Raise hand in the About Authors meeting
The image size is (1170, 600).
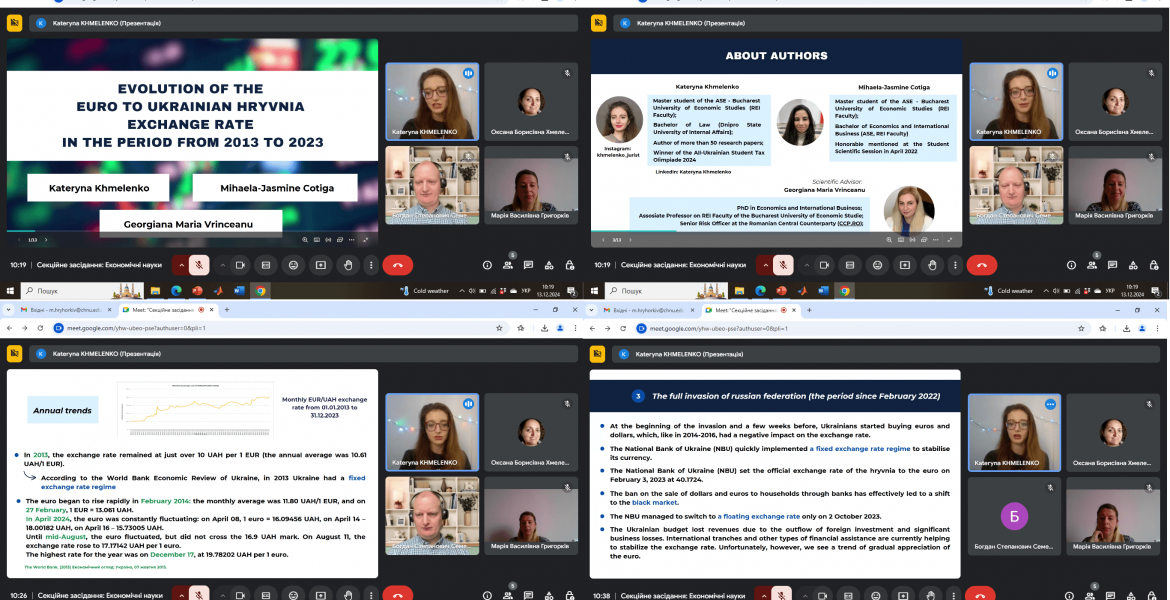click(933, 265)
